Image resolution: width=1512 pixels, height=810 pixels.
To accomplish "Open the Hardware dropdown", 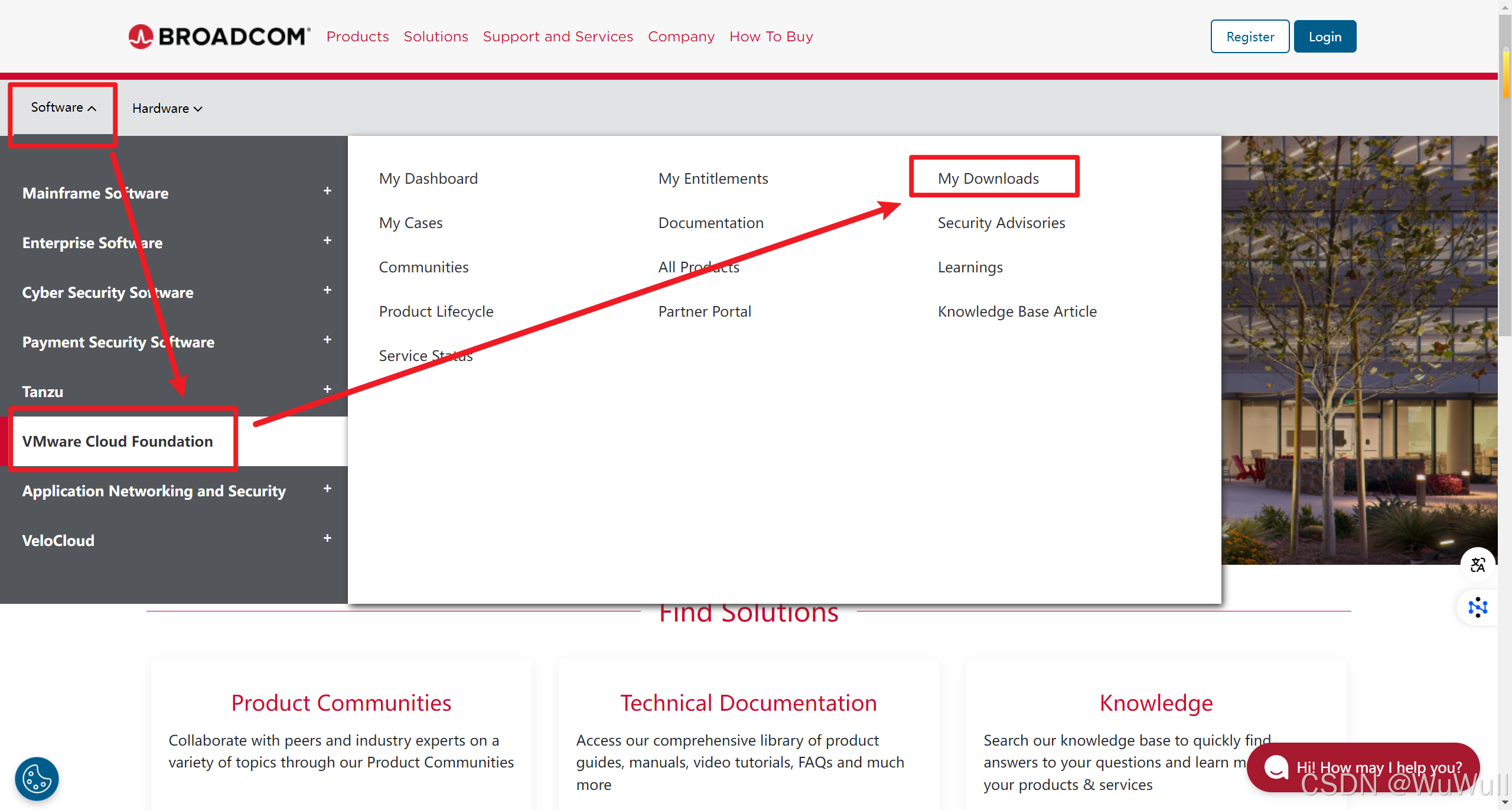I will click(x=167, y=109).
